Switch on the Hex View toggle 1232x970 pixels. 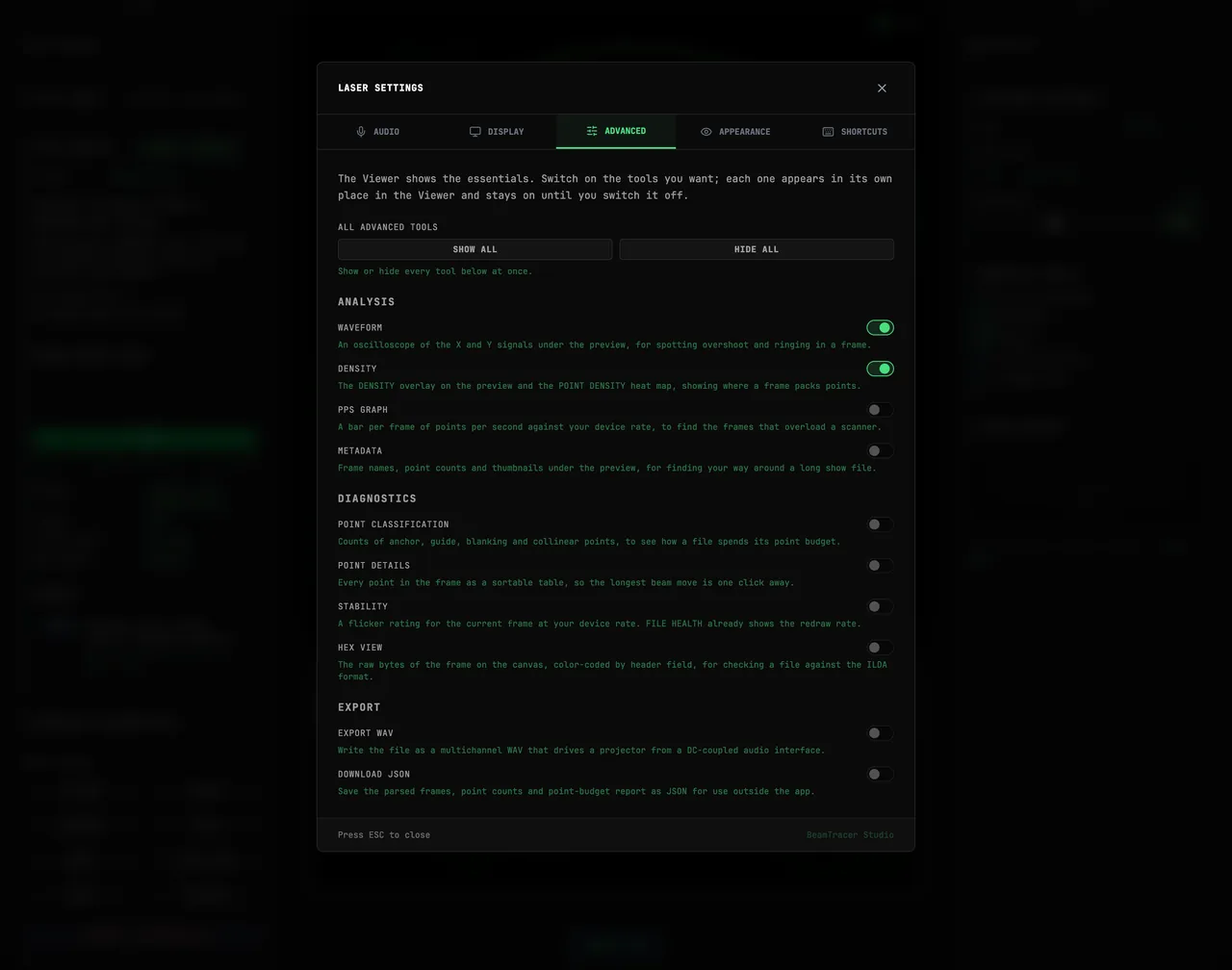pos(880,648)
